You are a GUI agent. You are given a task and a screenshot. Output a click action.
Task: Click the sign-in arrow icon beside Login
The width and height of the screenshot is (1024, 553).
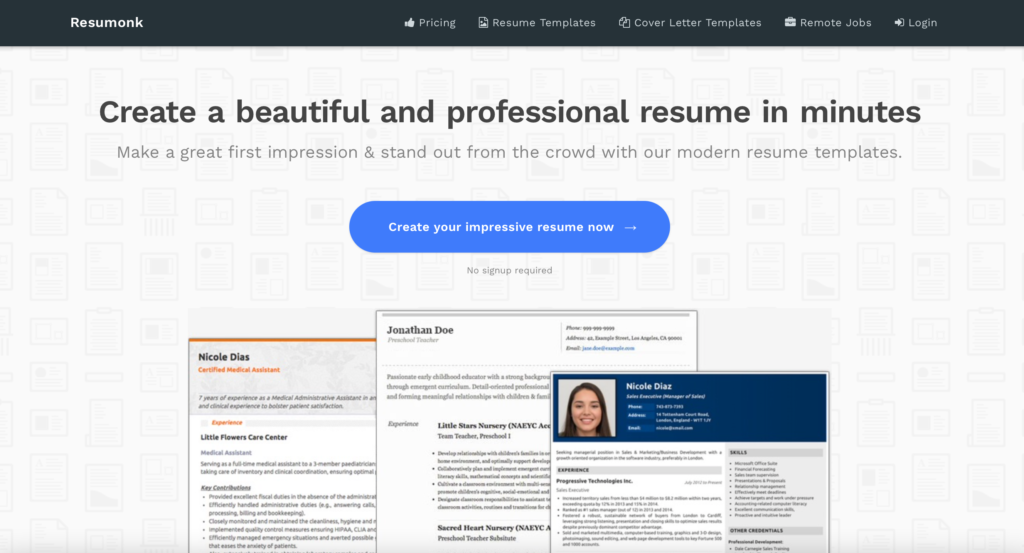point(899,23)
